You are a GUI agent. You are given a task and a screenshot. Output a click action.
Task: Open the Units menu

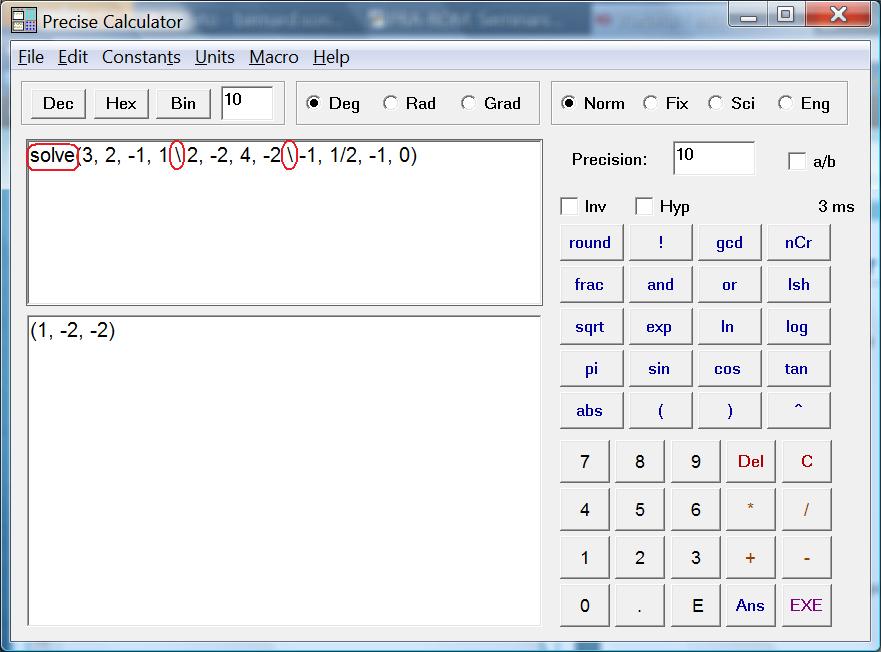(215, 57)
